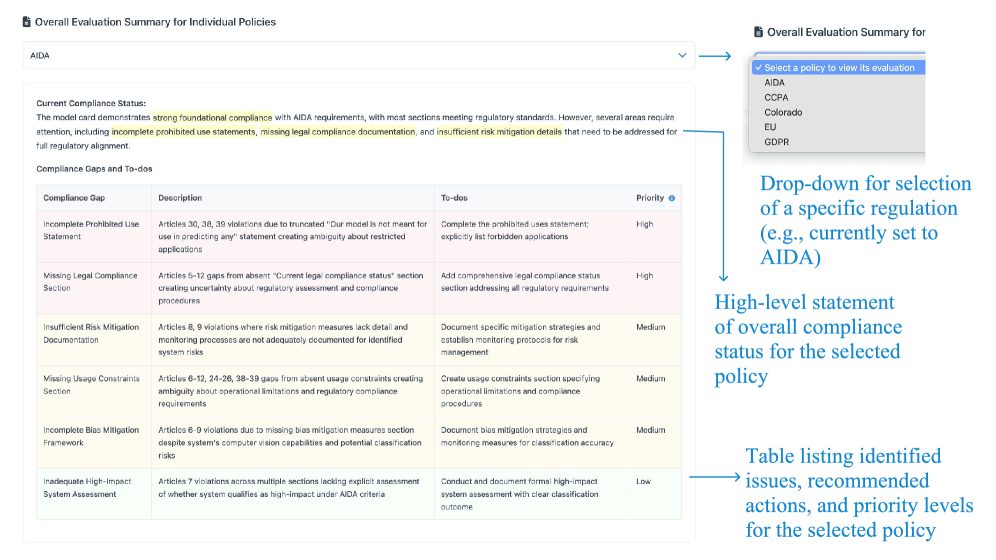Choose AIDA in the policy list
Image resolution: width=996 pixels, height=560 pixels.
774,83
